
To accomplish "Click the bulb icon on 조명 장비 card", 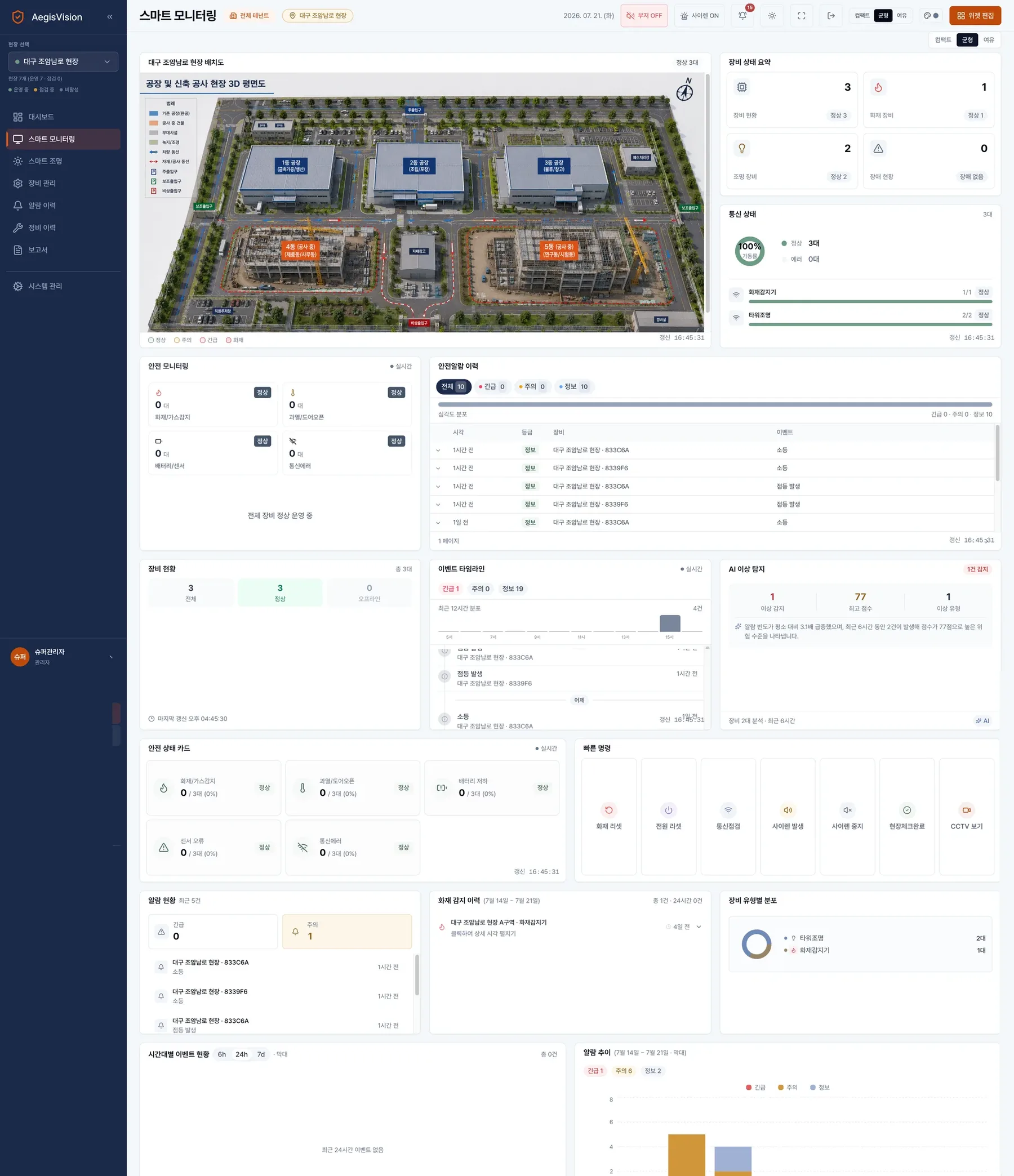I will tap(742, 148).
